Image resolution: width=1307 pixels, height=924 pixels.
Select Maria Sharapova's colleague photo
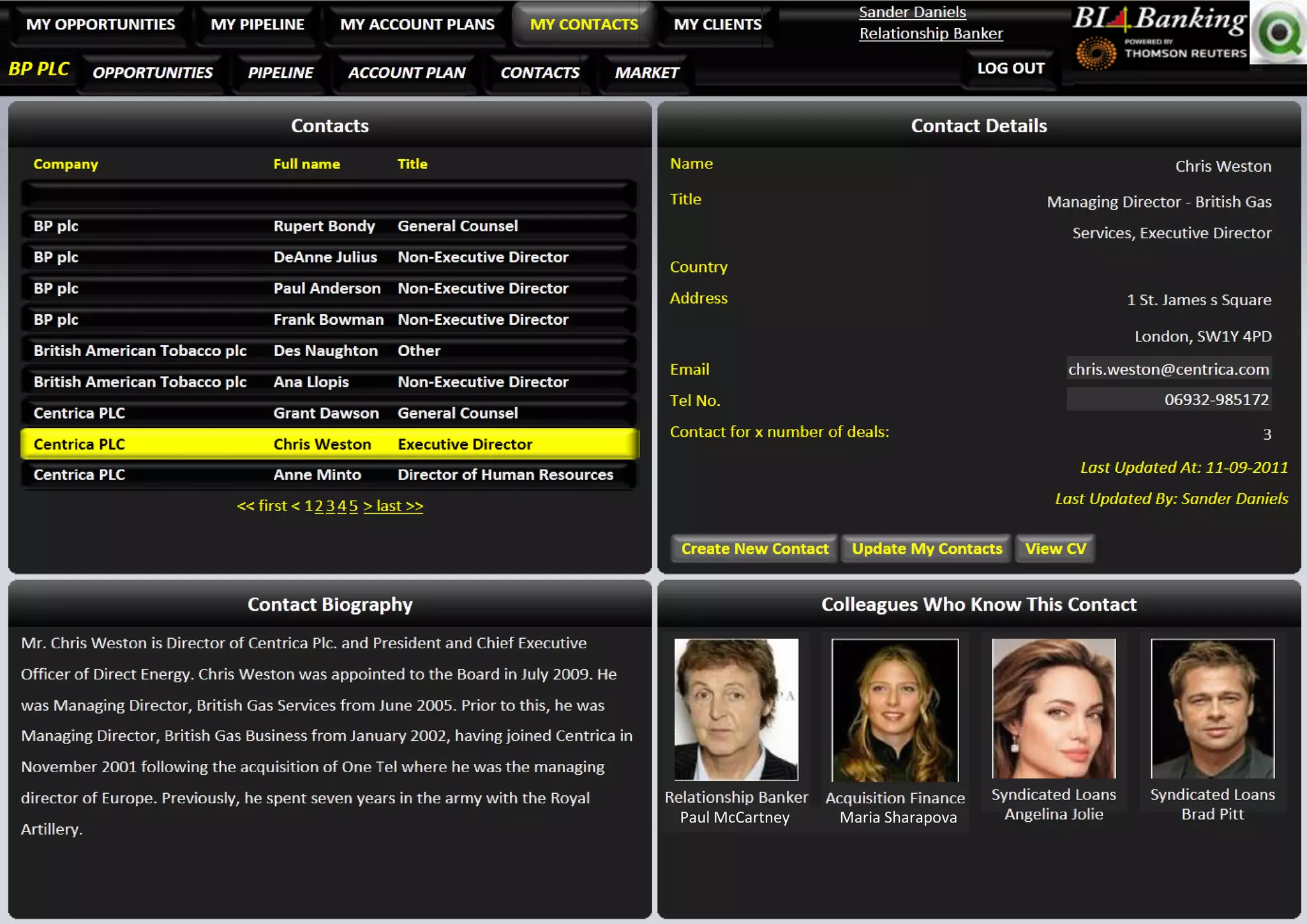[x=895, y=710]
